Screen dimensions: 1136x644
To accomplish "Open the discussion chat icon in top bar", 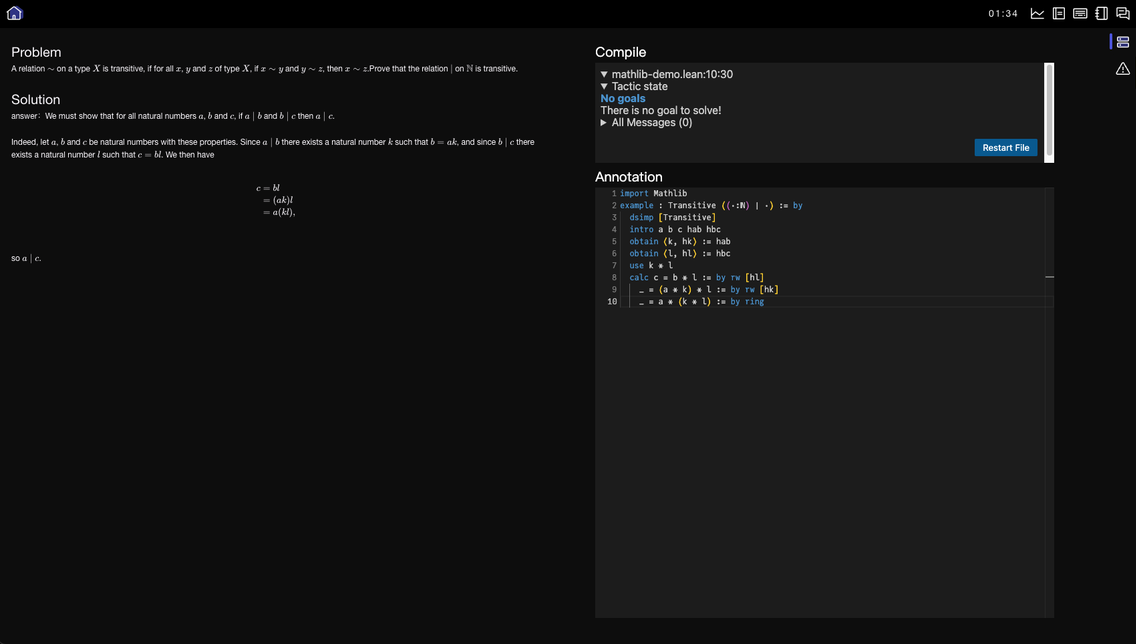I will pos(1122,13).
